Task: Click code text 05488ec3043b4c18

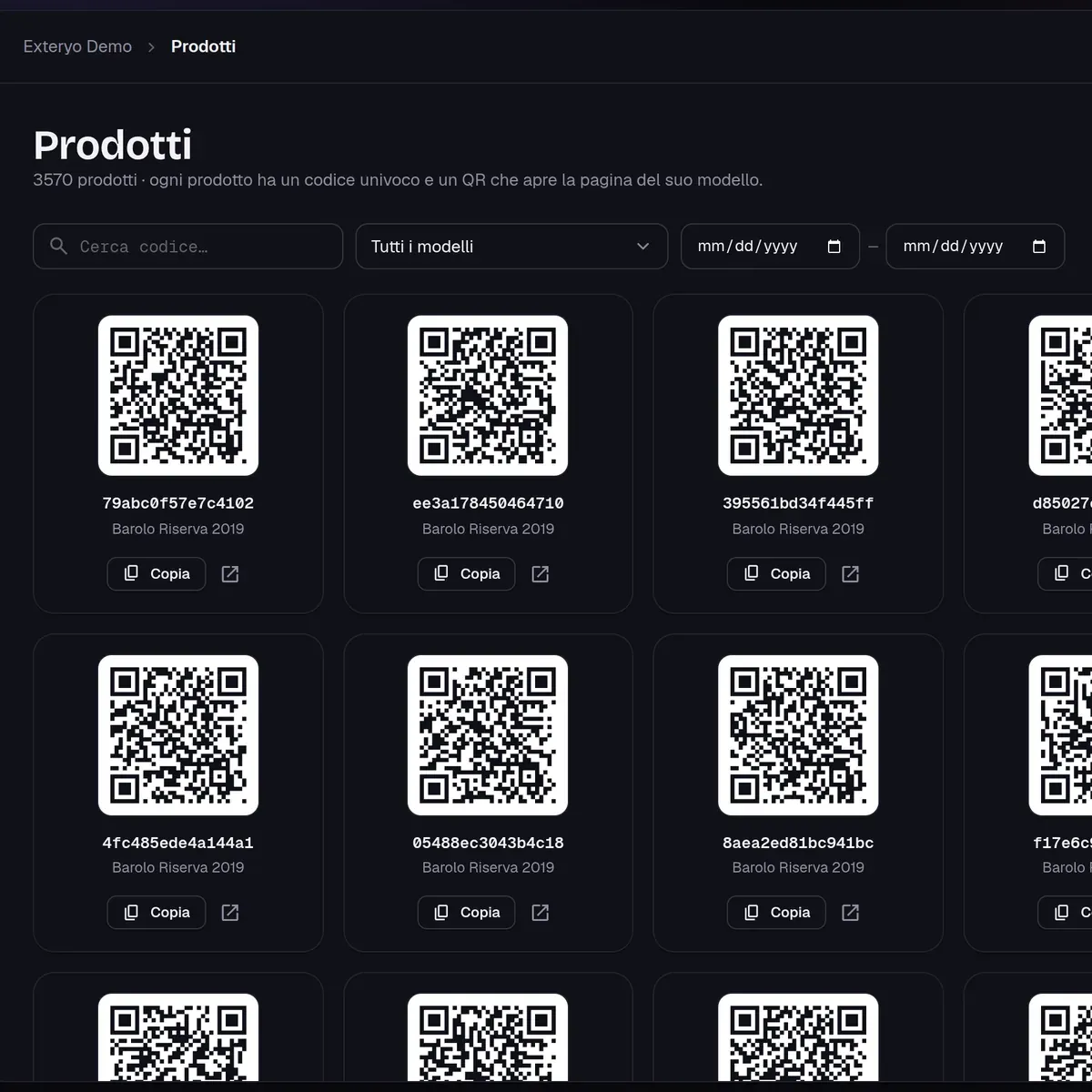Action: 488,843
